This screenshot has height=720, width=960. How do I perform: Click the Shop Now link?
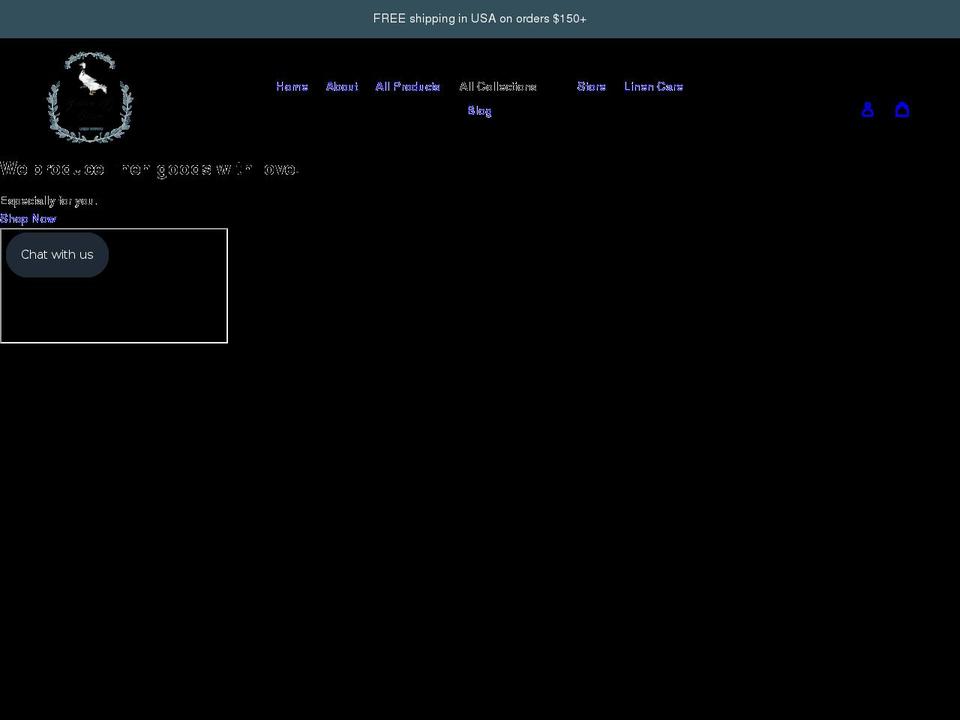[x=28, y=218]
